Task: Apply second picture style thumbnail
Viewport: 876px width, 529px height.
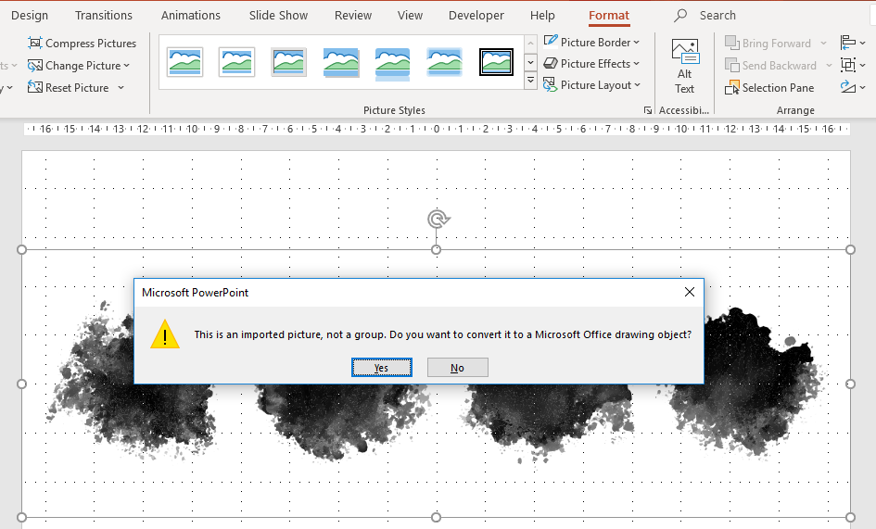Action: pyautogui.click(x=237, y=62)
